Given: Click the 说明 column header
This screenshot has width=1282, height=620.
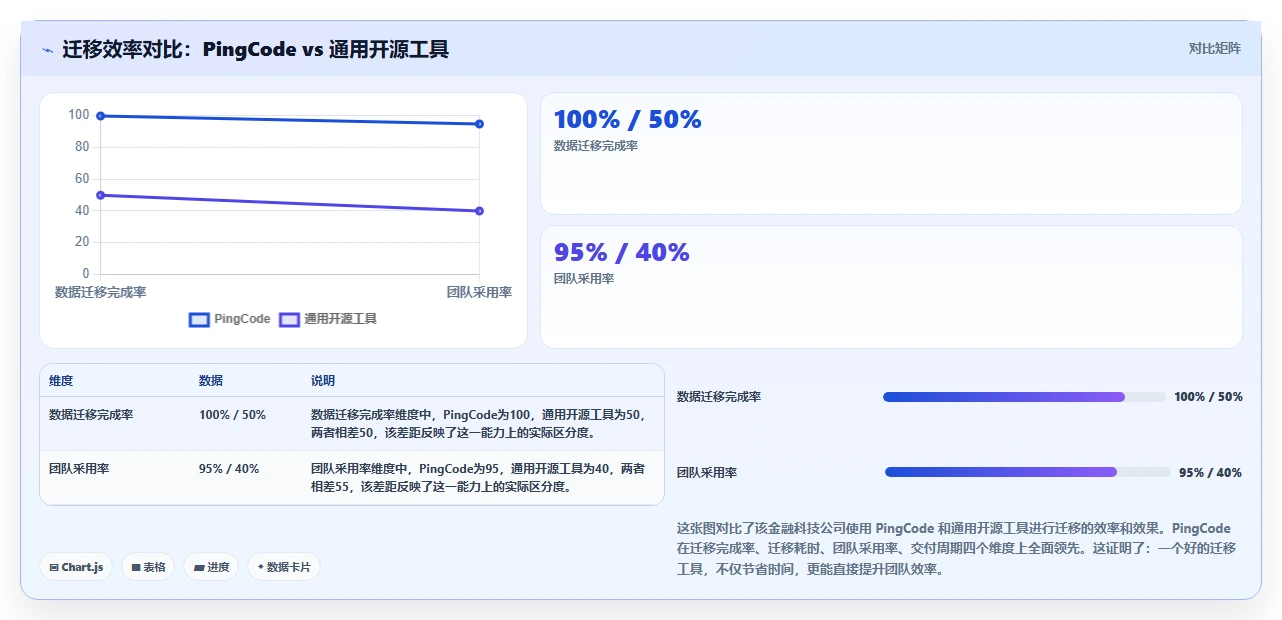Looking at the screenshot, I should tap(323, 381).
